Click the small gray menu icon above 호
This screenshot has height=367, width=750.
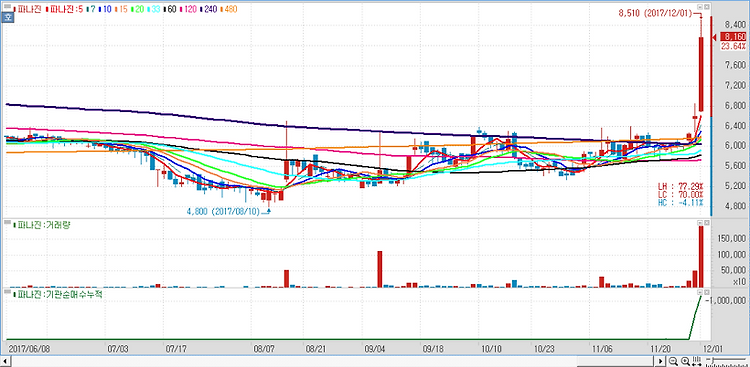[x=7, y=6]
